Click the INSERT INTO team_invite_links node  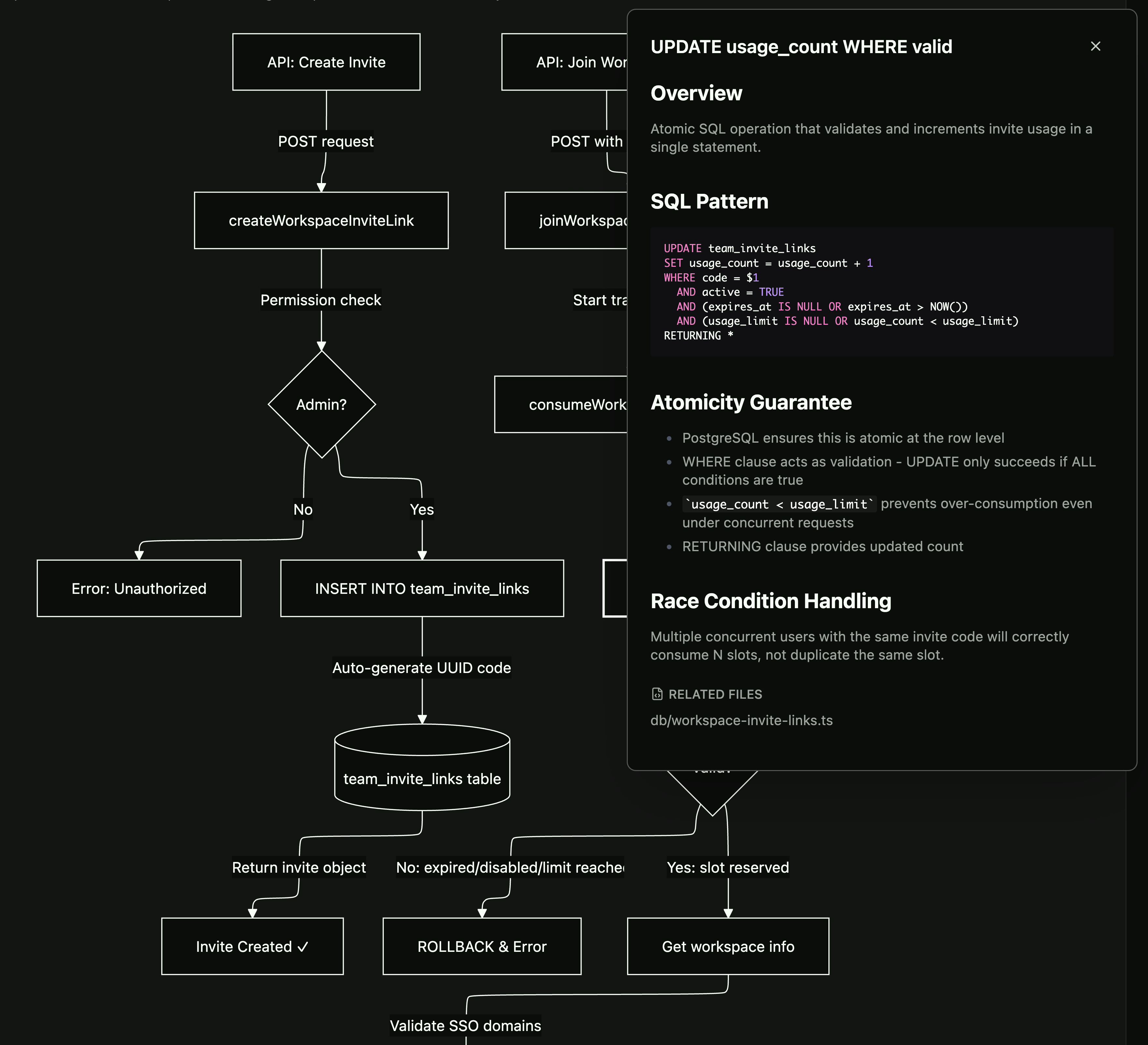pyautogui.click(x=422, y=588)
